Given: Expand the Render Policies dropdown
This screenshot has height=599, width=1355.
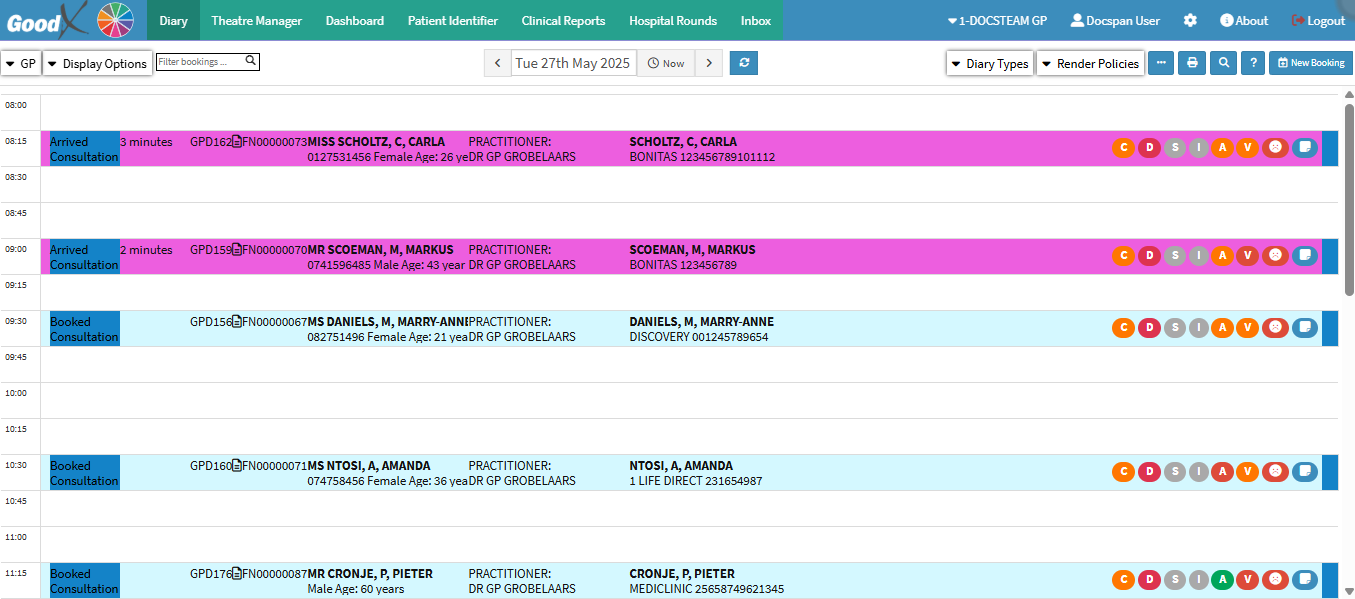Looking at the screenshot, I should (1090, 64).
